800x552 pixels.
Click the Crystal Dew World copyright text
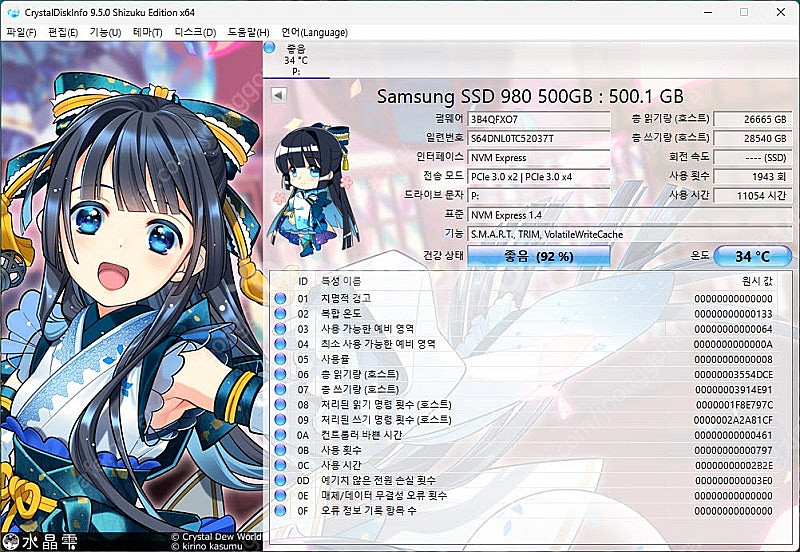[x=216, y=537]
